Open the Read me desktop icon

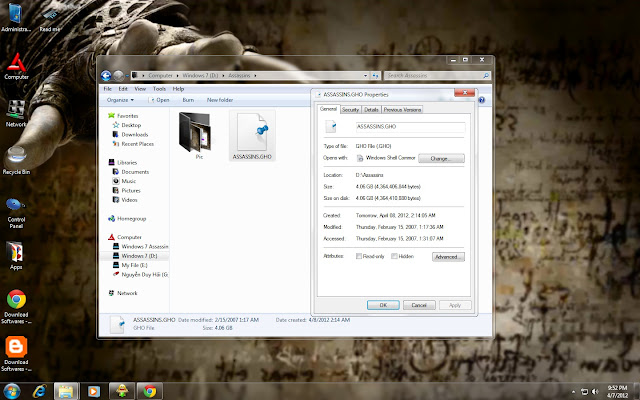tap(50, 18)
